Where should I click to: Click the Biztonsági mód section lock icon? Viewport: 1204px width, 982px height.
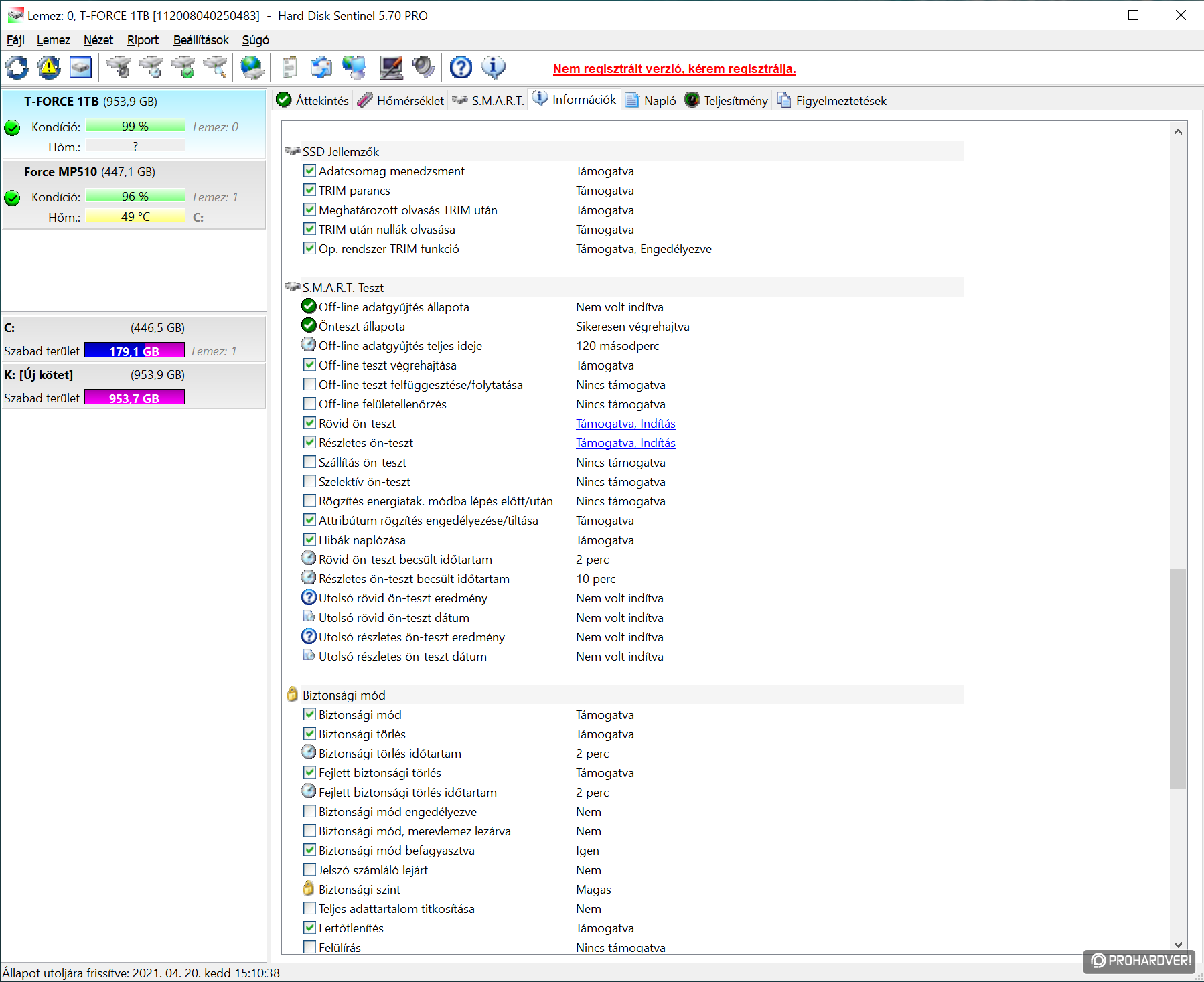(x=293, y=694)
